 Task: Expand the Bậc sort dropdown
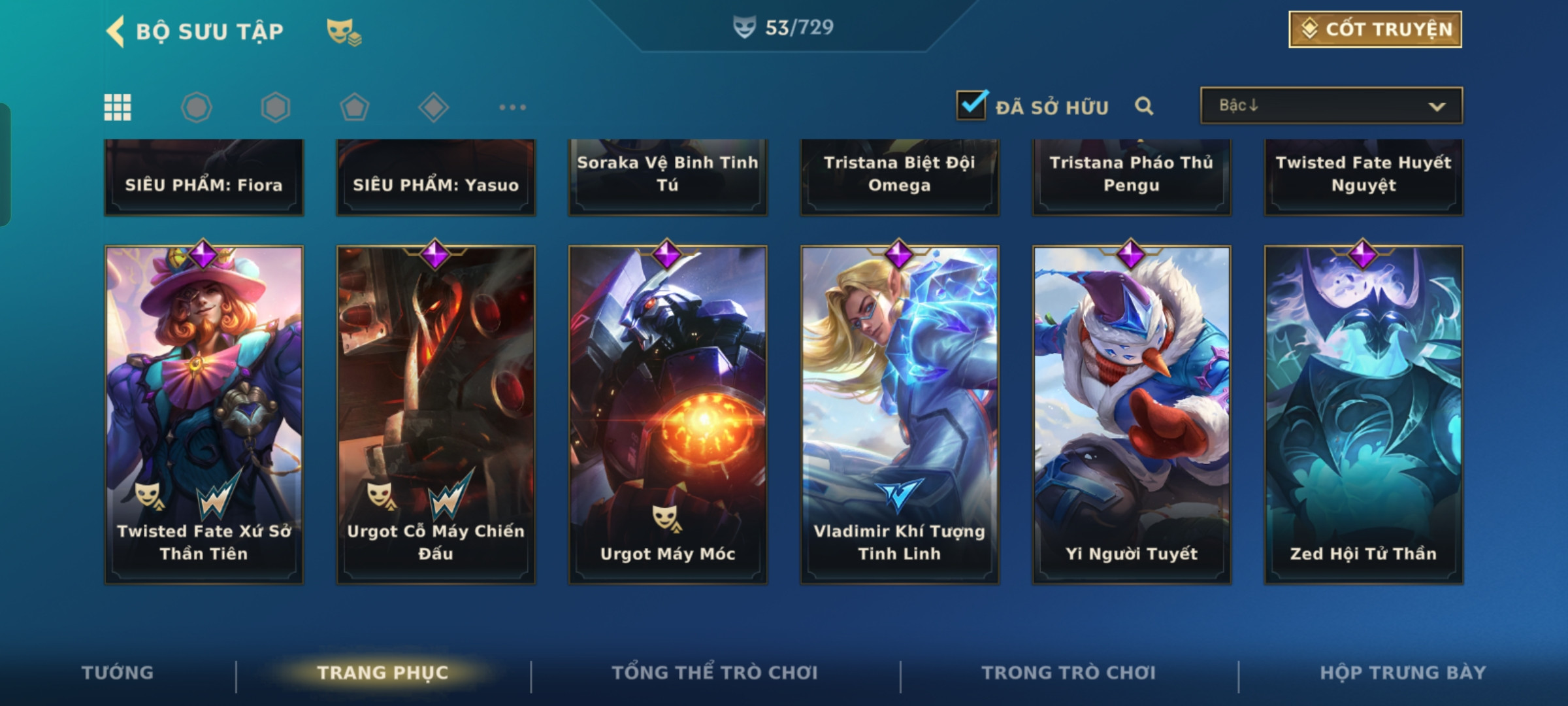[1331, 105]
